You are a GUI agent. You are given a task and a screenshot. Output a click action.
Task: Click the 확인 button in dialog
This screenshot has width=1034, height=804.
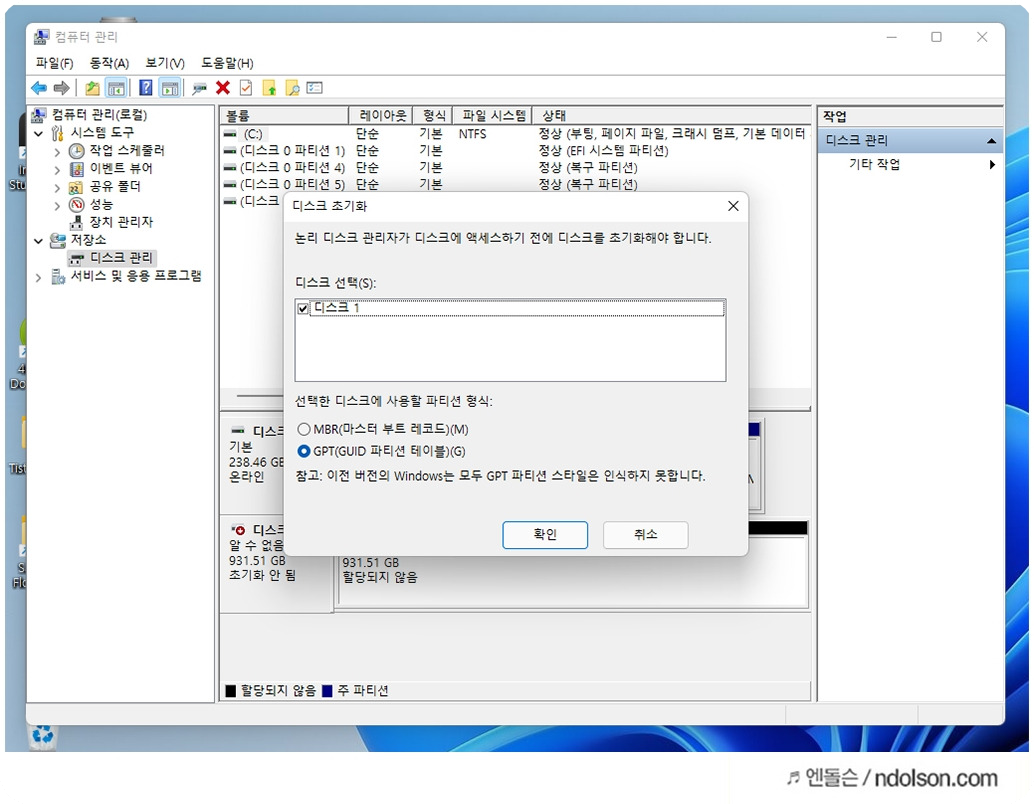pyautogui.click(x=545, y=535)
